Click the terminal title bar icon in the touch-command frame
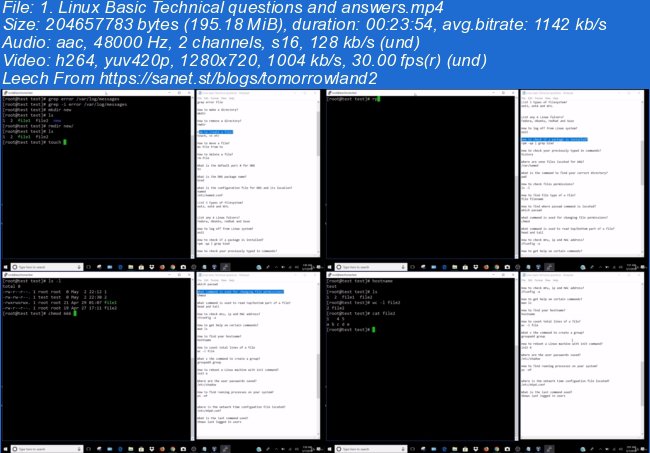This screenshot has width=650, height=453. [5, 93]
